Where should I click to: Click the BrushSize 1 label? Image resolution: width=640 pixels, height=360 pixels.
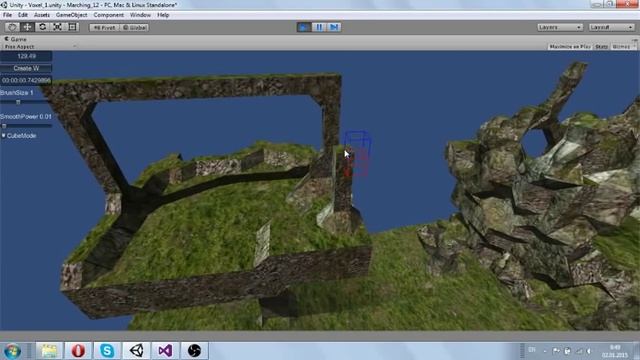17,93
